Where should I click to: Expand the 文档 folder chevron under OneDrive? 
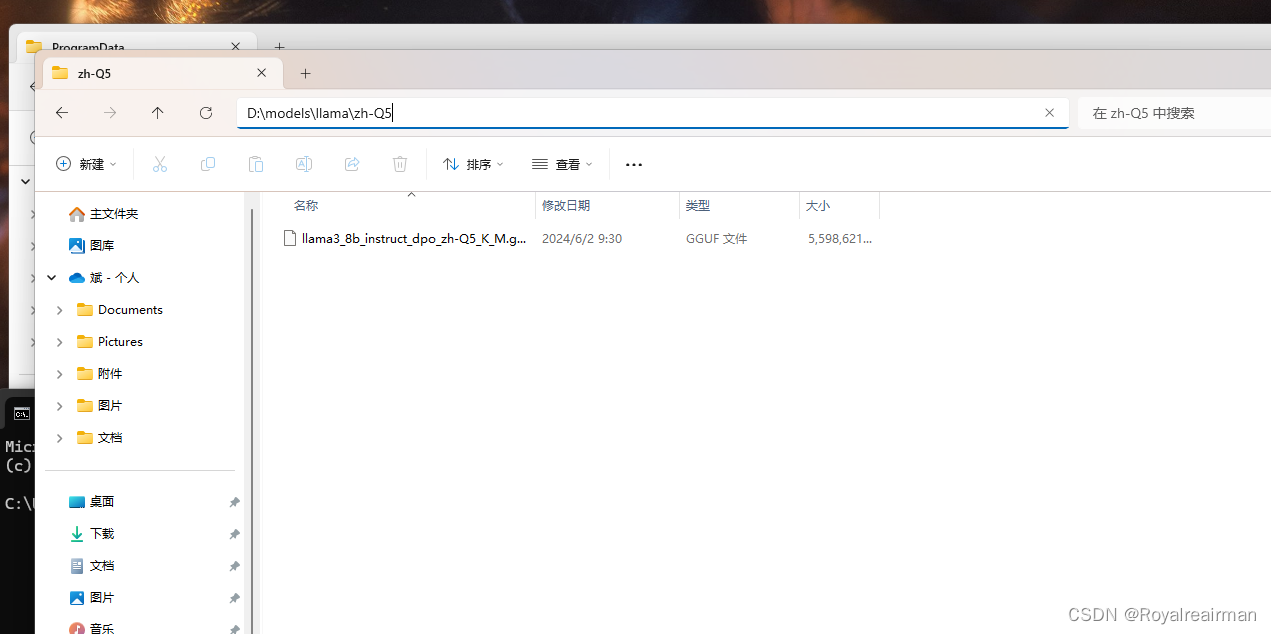tap(60, 438)
